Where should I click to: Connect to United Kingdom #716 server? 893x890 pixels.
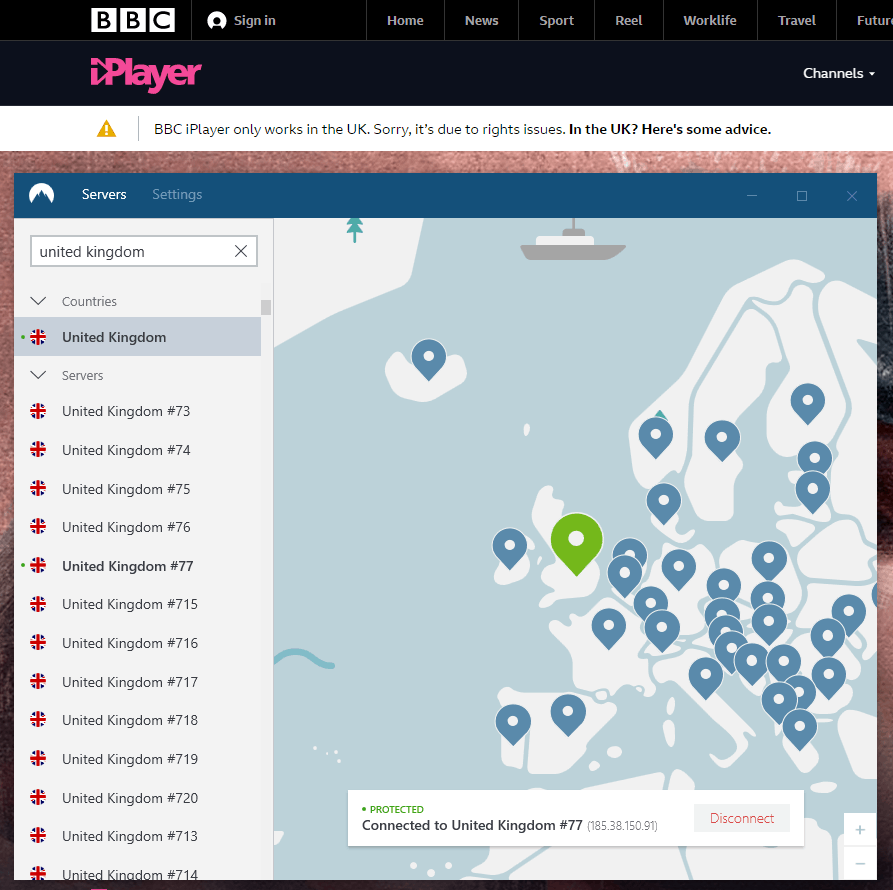click(x=138, y=643)
